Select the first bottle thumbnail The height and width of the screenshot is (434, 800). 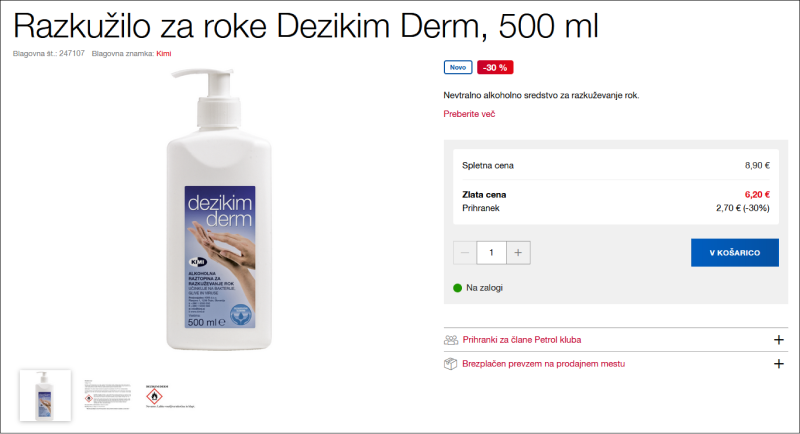[x=45, y=396]
